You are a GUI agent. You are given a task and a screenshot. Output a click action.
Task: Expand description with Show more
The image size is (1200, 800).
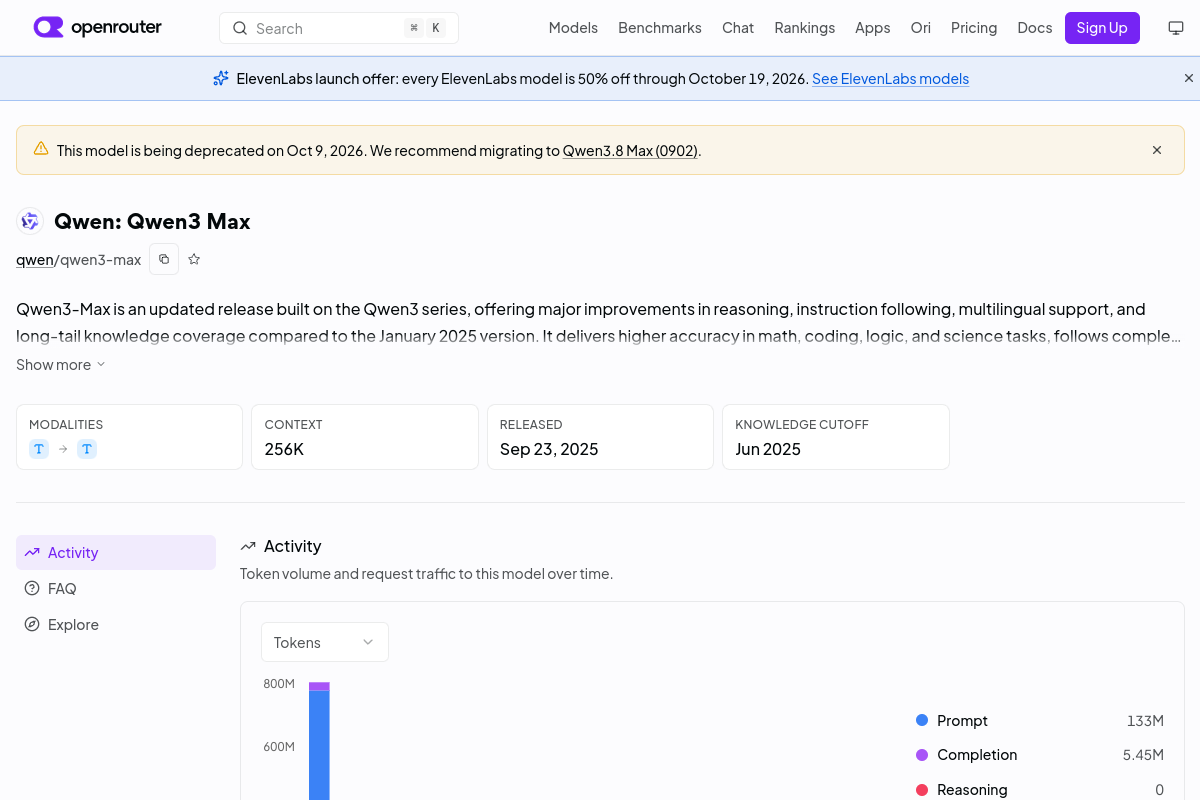[61, 365]
